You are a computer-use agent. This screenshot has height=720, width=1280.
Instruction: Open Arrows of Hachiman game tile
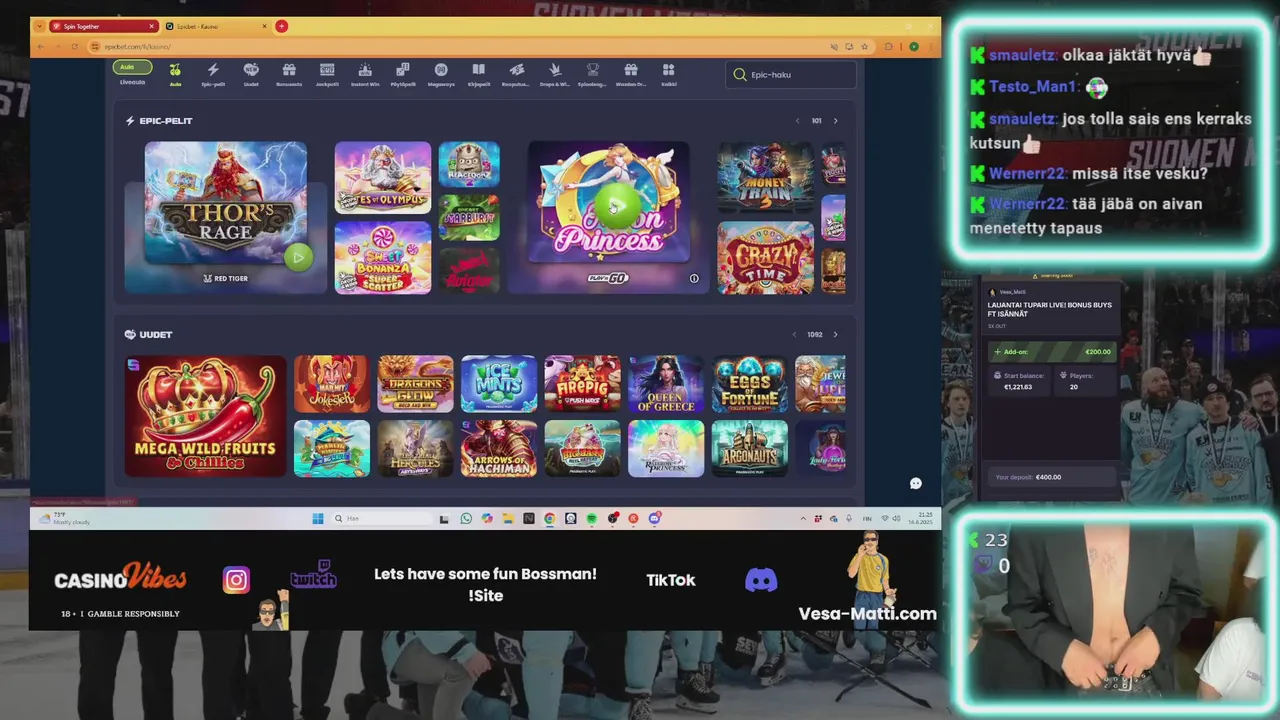click(x=499, y=448)
